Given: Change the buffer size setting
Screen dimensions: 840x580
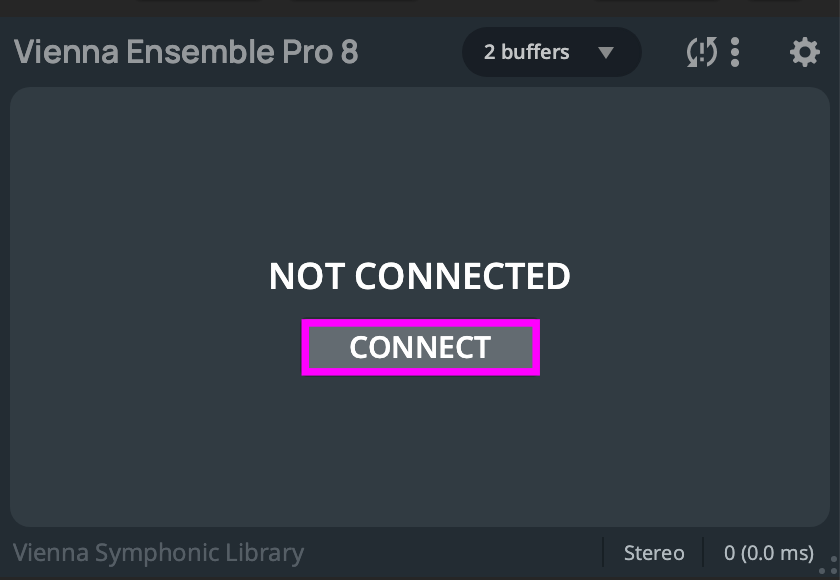Looking at the screenshot, I should point(550,52).
